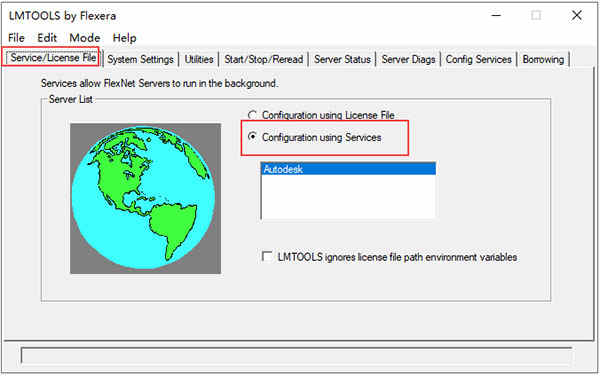This screenshot has height=376, width=600.
Task: Open the File menu
Action: click(16, 38)
